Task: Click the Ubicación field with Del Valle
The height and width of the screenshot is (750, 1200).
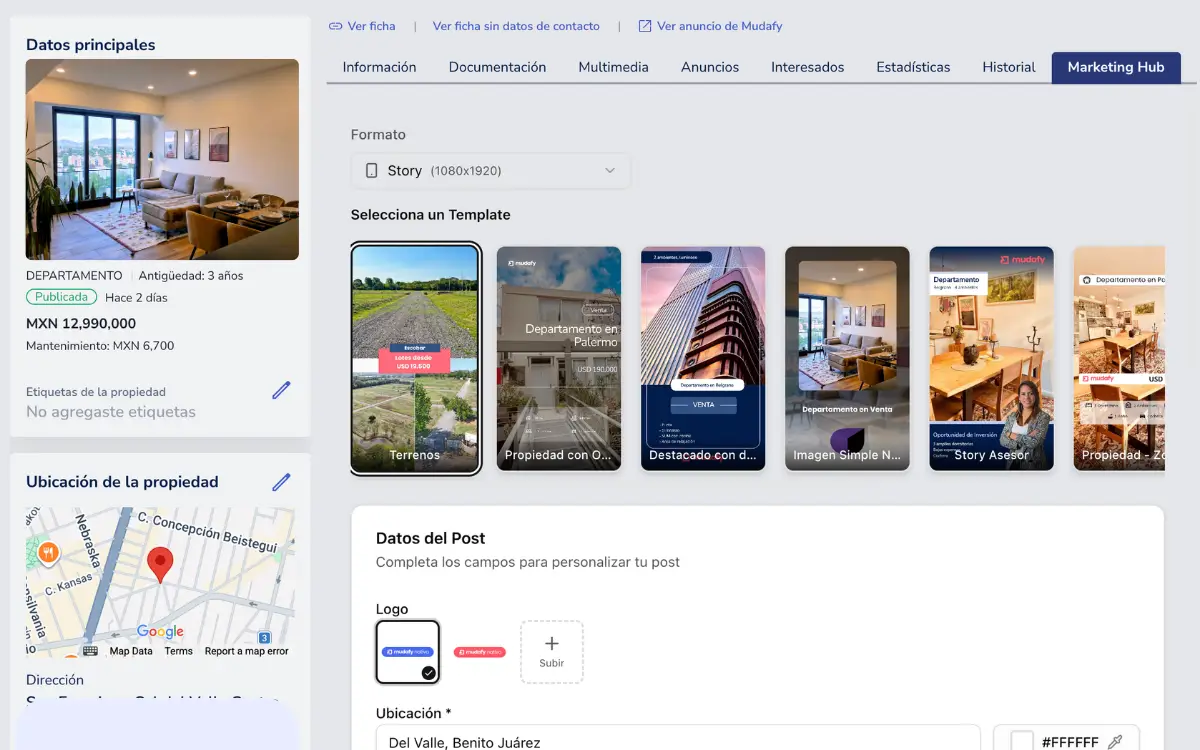Action: [678, 740]
